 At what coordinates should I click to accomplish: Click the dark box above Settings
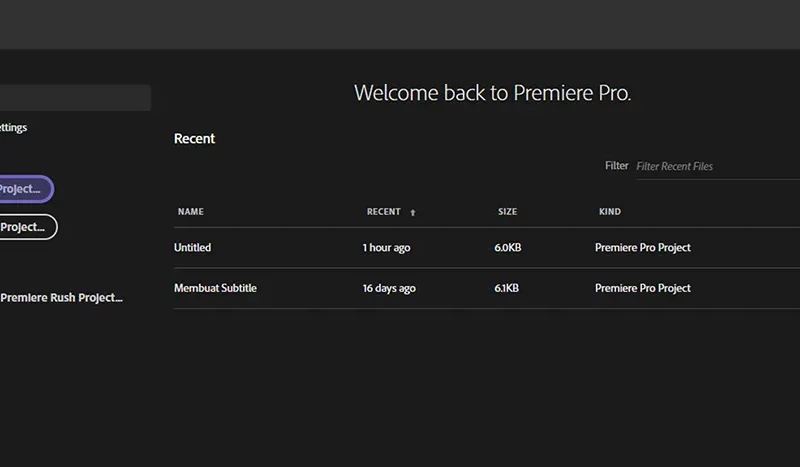pos(75,97)
